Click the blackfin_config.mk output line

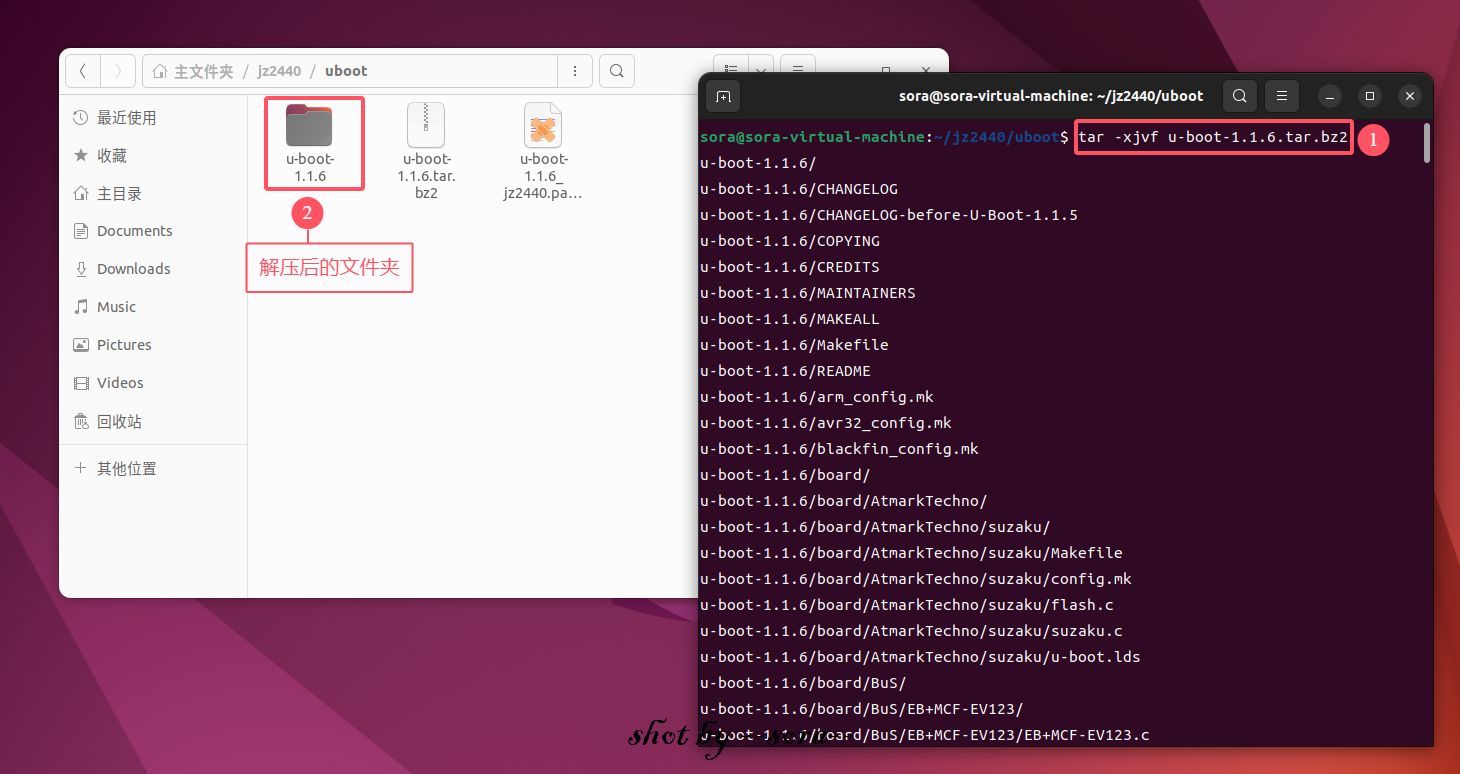coord(840,449)
